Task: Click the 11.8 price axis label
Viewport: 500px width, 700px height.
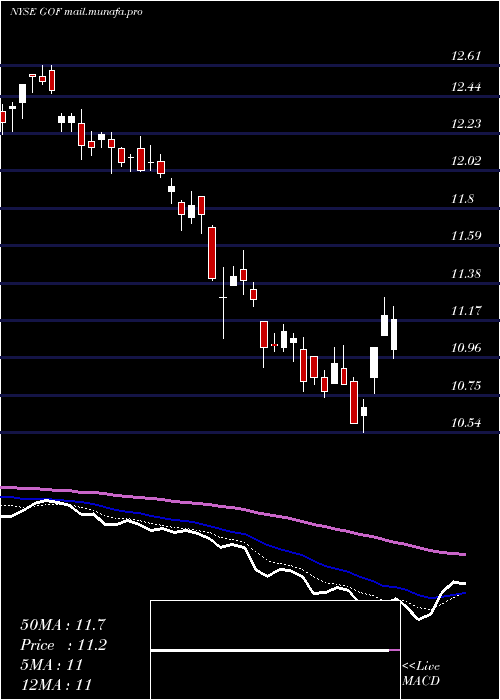Action: point(462,199)
